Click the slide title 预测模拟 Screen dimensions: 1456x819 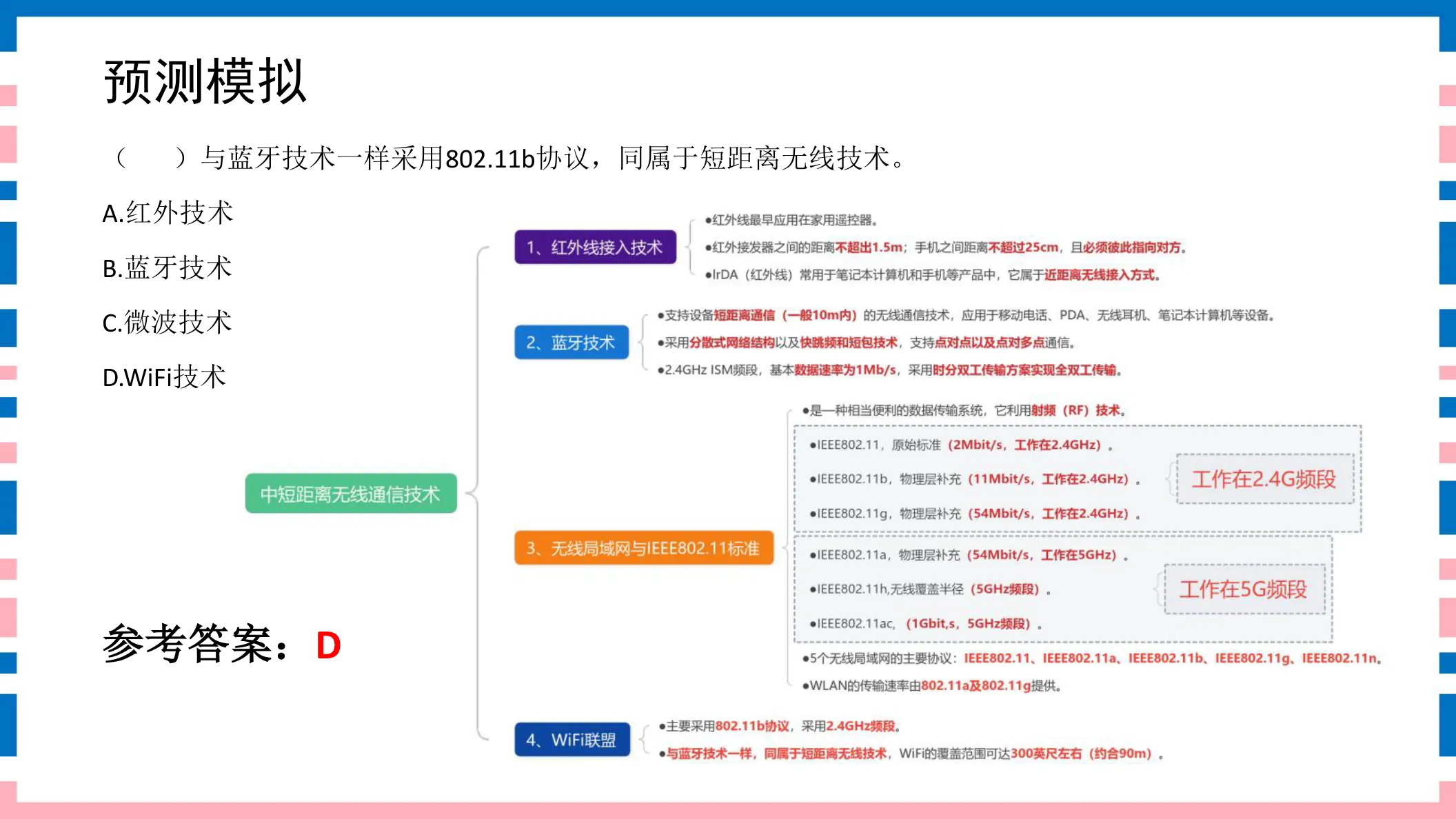(205, 81)
